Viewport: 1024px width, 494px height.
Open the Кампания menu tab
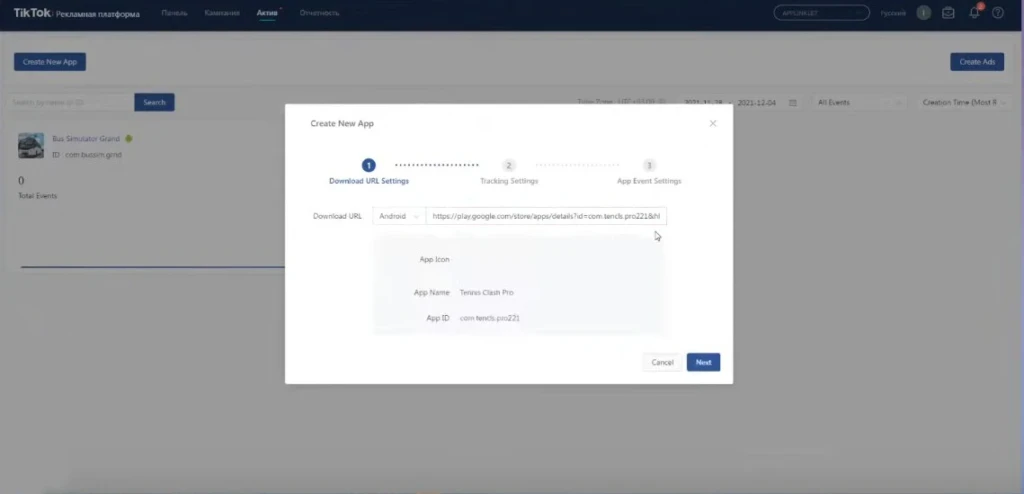pyautogui.click(x=222, y=13)
